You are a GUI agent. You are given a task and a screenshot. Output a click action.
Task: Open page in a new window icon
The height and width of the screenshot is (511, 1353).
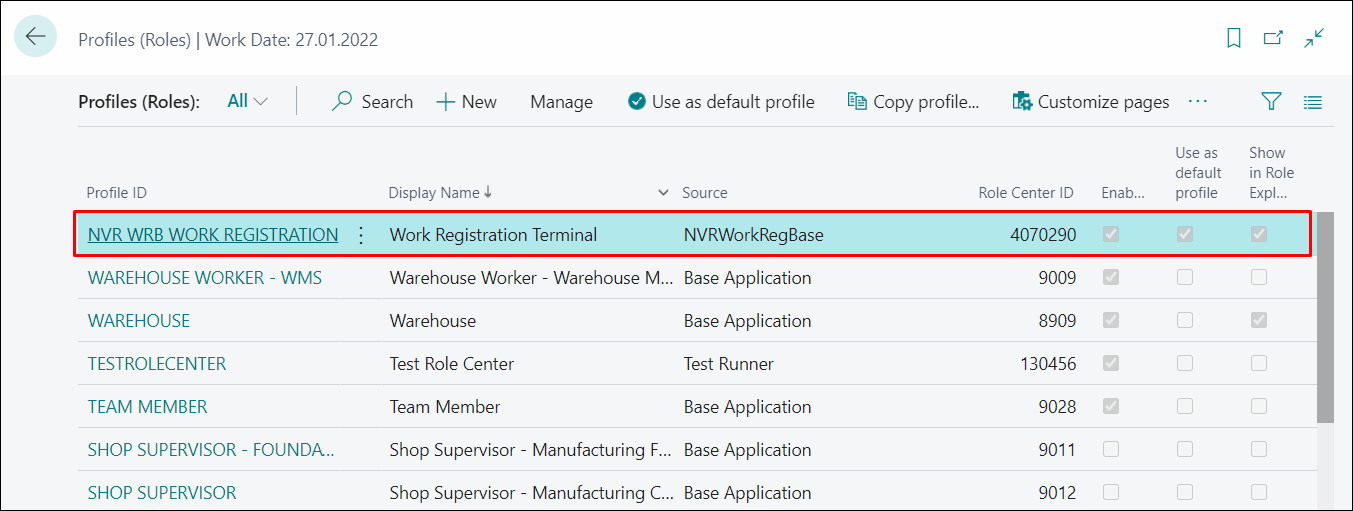tap(1273, 38)
